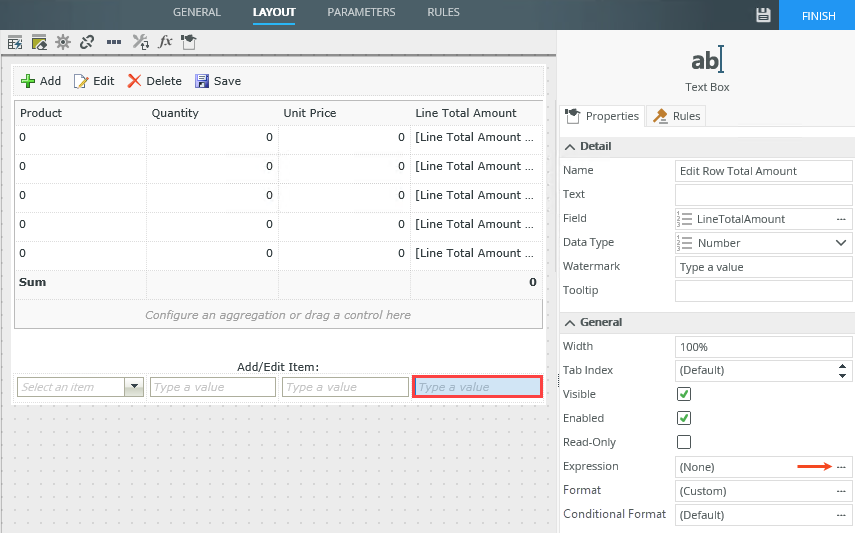Toggle the Enabled checkbox
Screen dimensions: 855x533
[684, 418]
